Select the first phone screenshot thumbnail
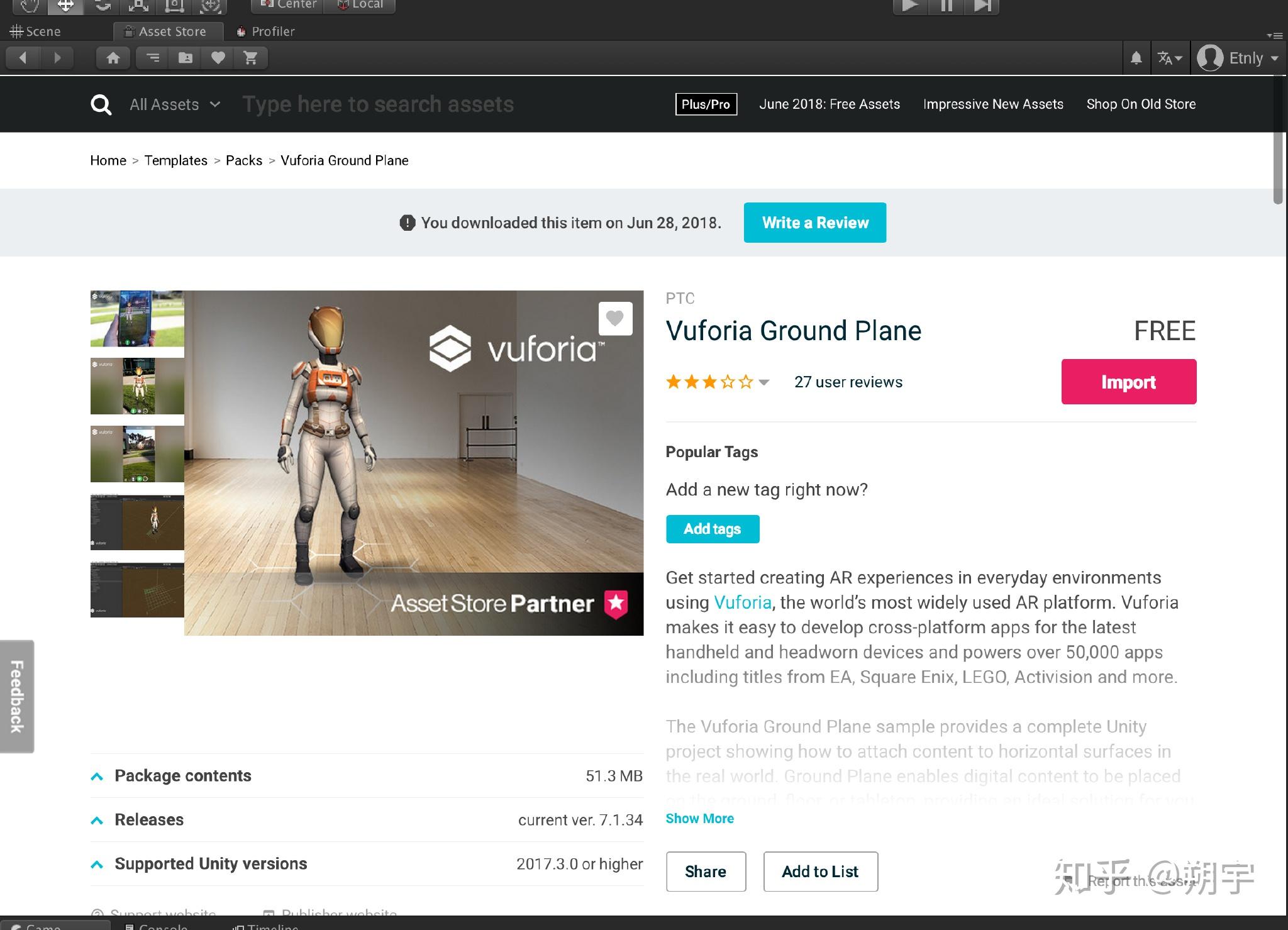This screenshot has width=1288, height=930. pyautogui.click(x=137, y=319)
